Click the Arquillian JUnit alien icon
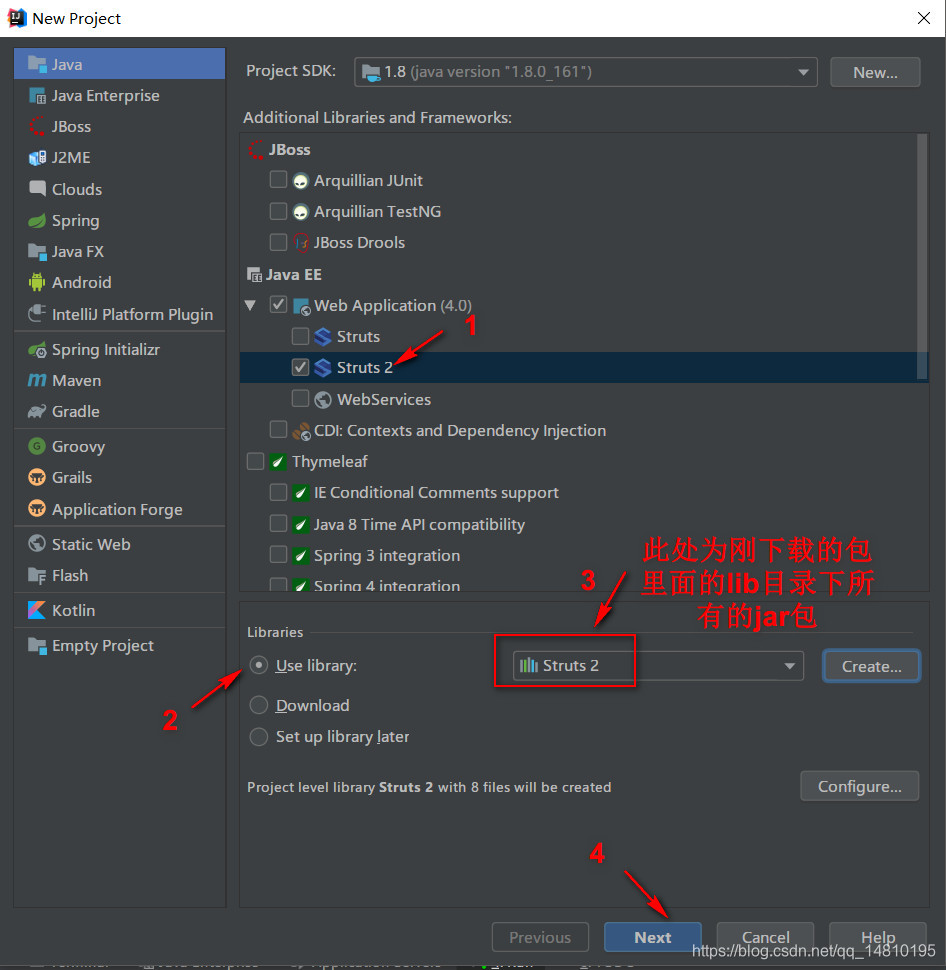Screen dimensions: 946x970 click(301, 181)
